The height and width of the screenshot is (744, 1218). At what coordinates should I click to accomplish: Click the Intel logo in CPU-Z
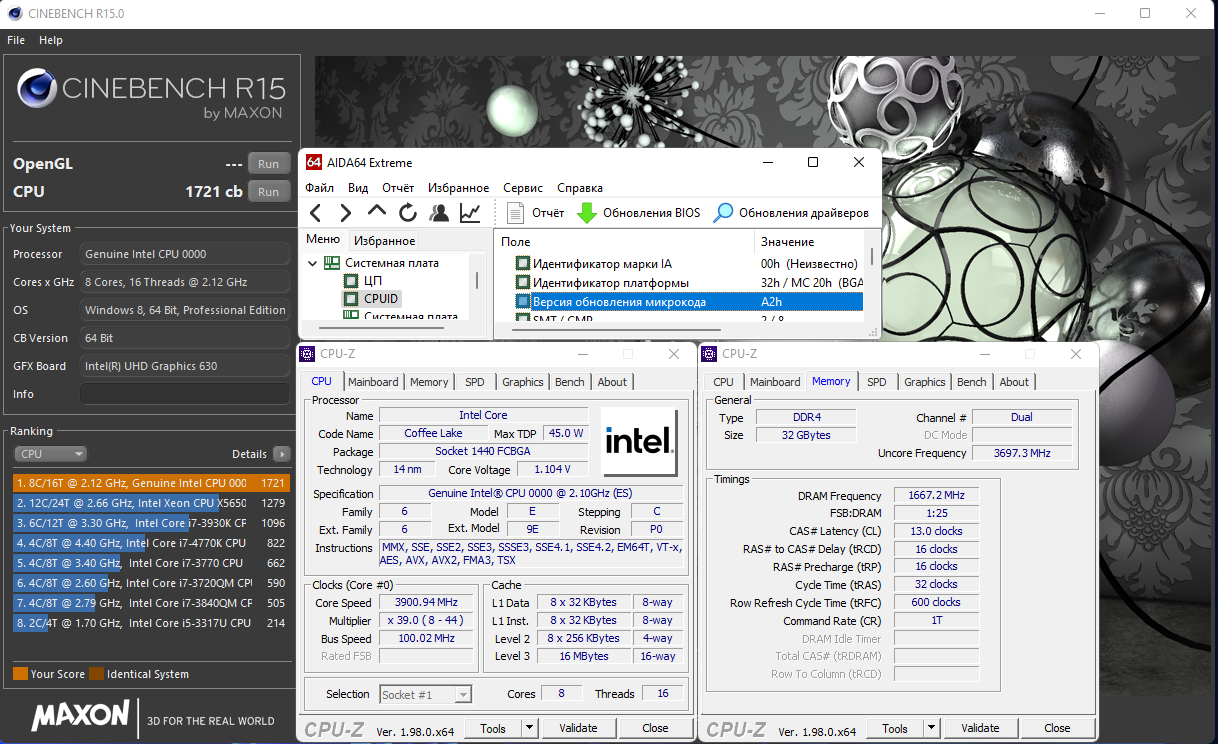pyautogui.click(x=640, y=443)
